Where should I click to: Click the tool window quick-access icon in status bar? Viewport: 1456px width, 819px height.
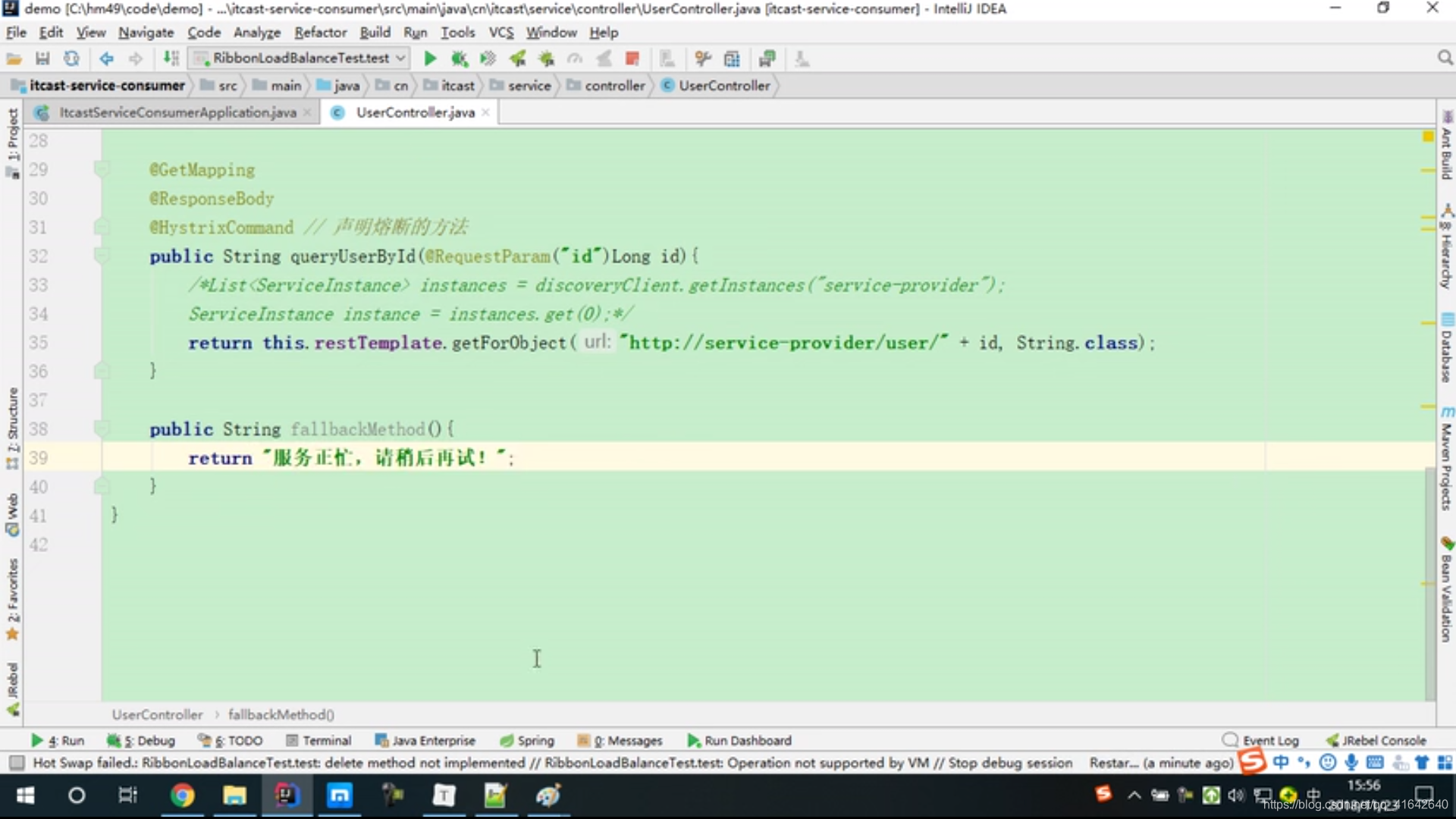point(17,763)
